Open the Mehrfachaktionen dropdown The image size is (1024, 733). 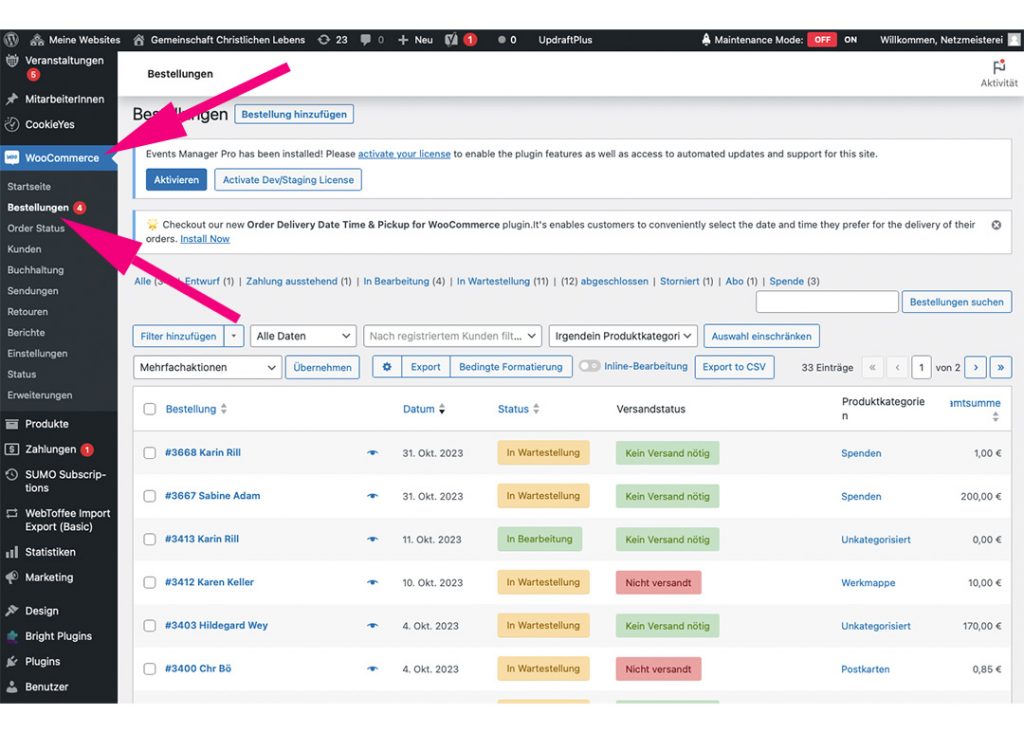pos(207,367)
